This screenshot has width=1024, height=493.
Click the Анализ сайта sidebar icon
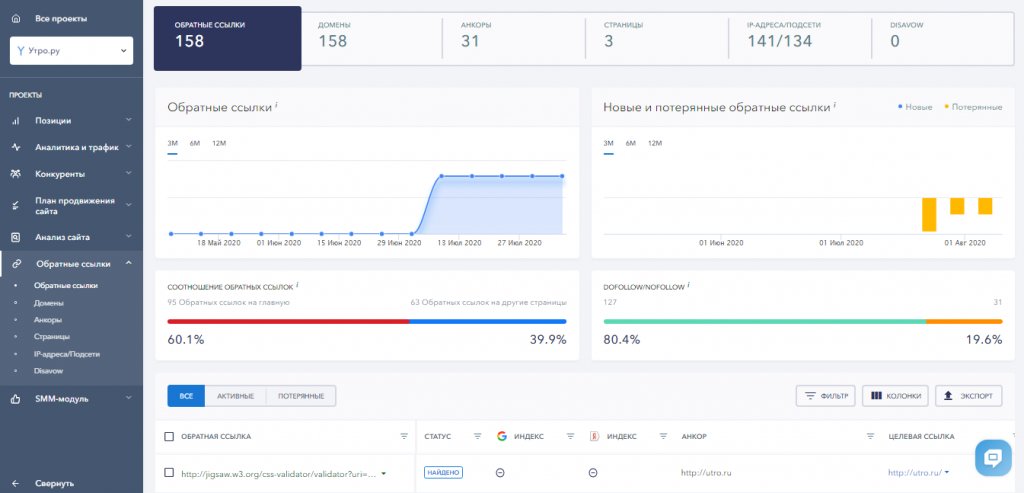point(16,238)
